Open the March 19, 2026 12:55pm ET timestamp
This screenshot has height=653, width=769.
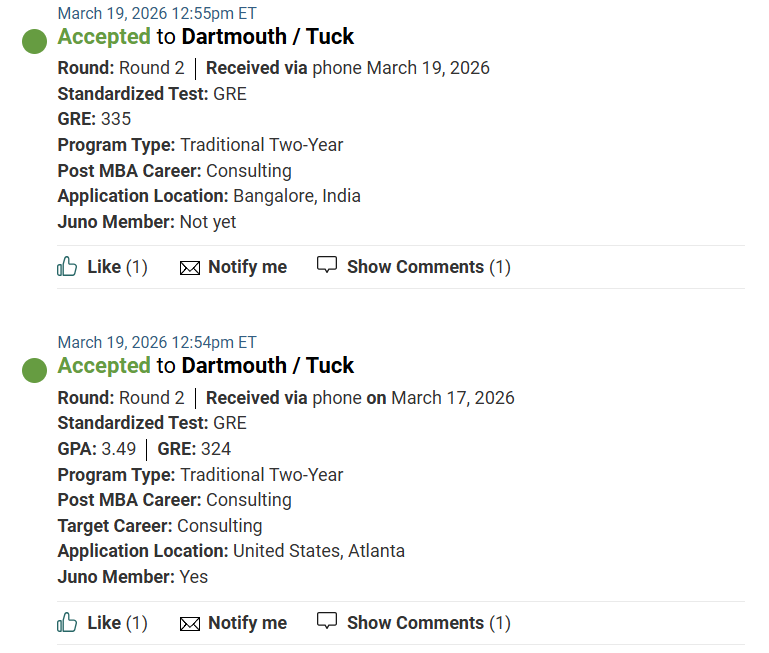pos(157,13)
